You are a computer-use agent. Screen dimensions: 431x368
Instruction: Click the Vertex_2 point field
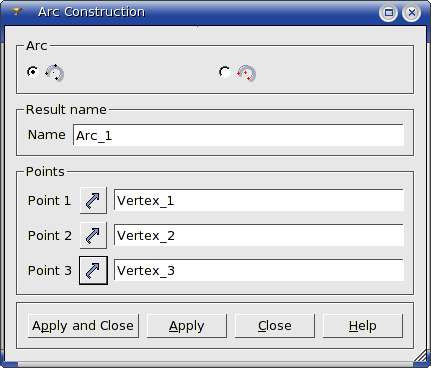click(259, 235)
